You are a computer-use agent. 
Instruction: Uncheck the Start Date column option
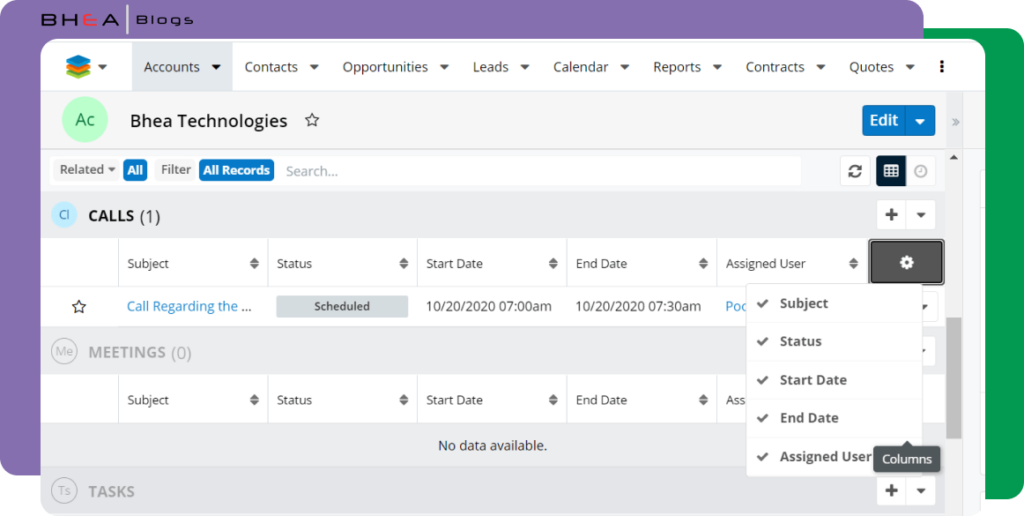[834, 379]
